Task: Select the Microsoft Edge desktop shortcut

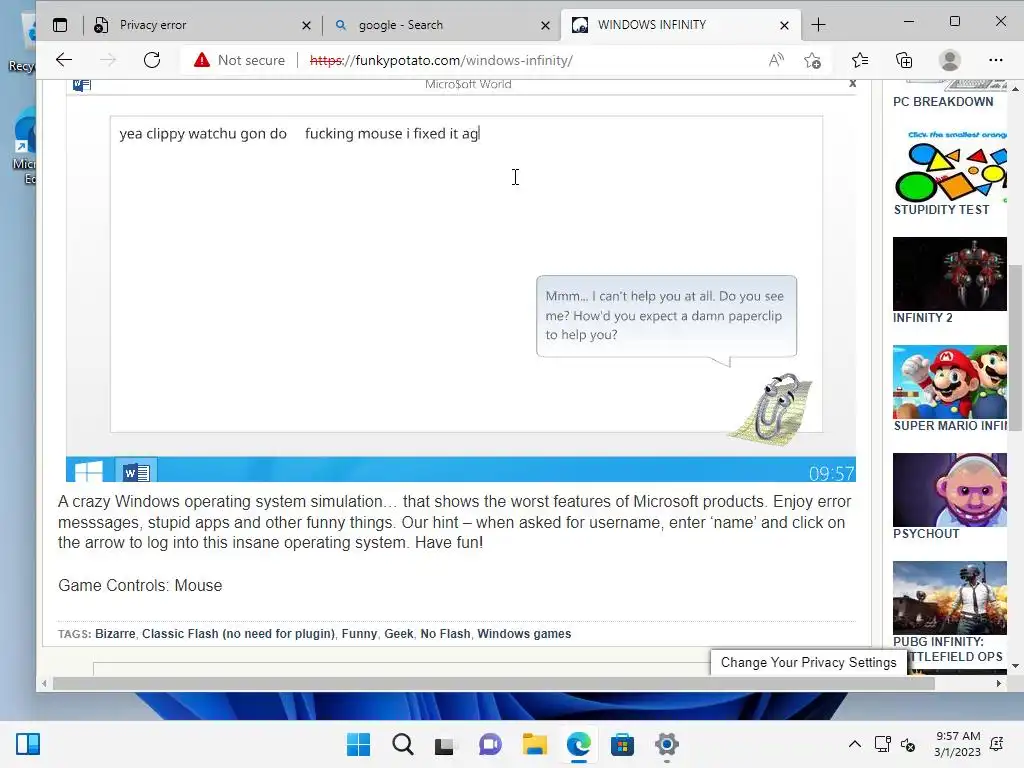Action: (25, 147)
